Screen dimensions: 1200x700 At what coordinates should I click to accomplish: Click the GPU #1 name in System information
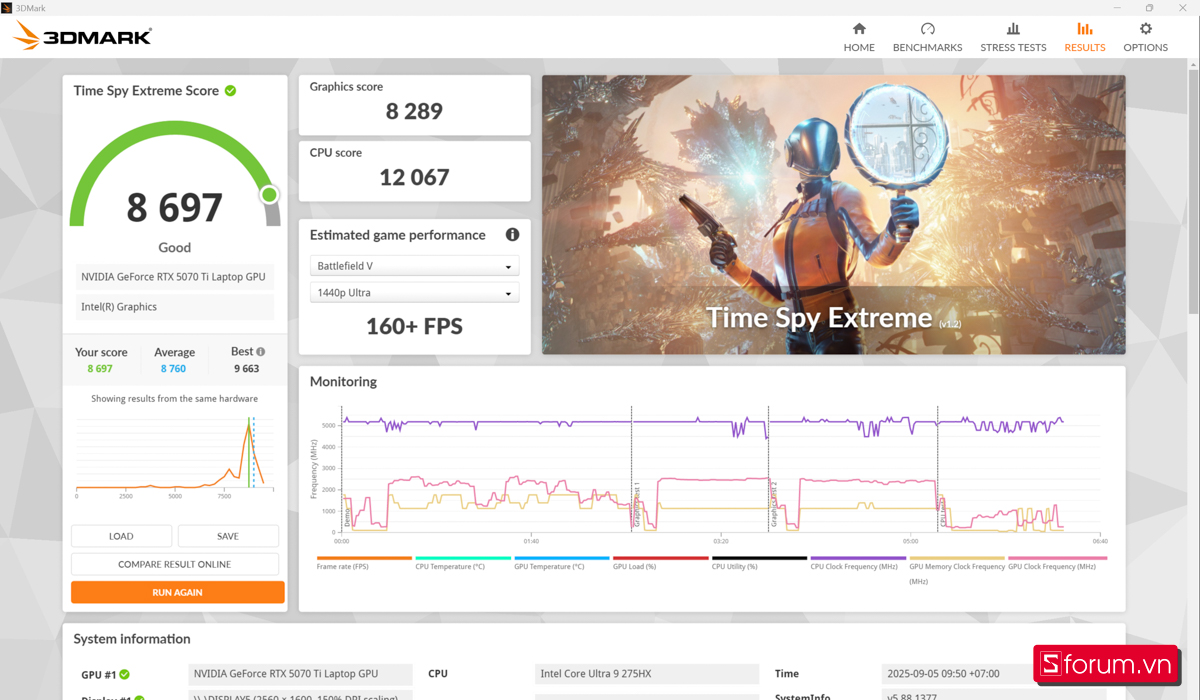point(300,674)
